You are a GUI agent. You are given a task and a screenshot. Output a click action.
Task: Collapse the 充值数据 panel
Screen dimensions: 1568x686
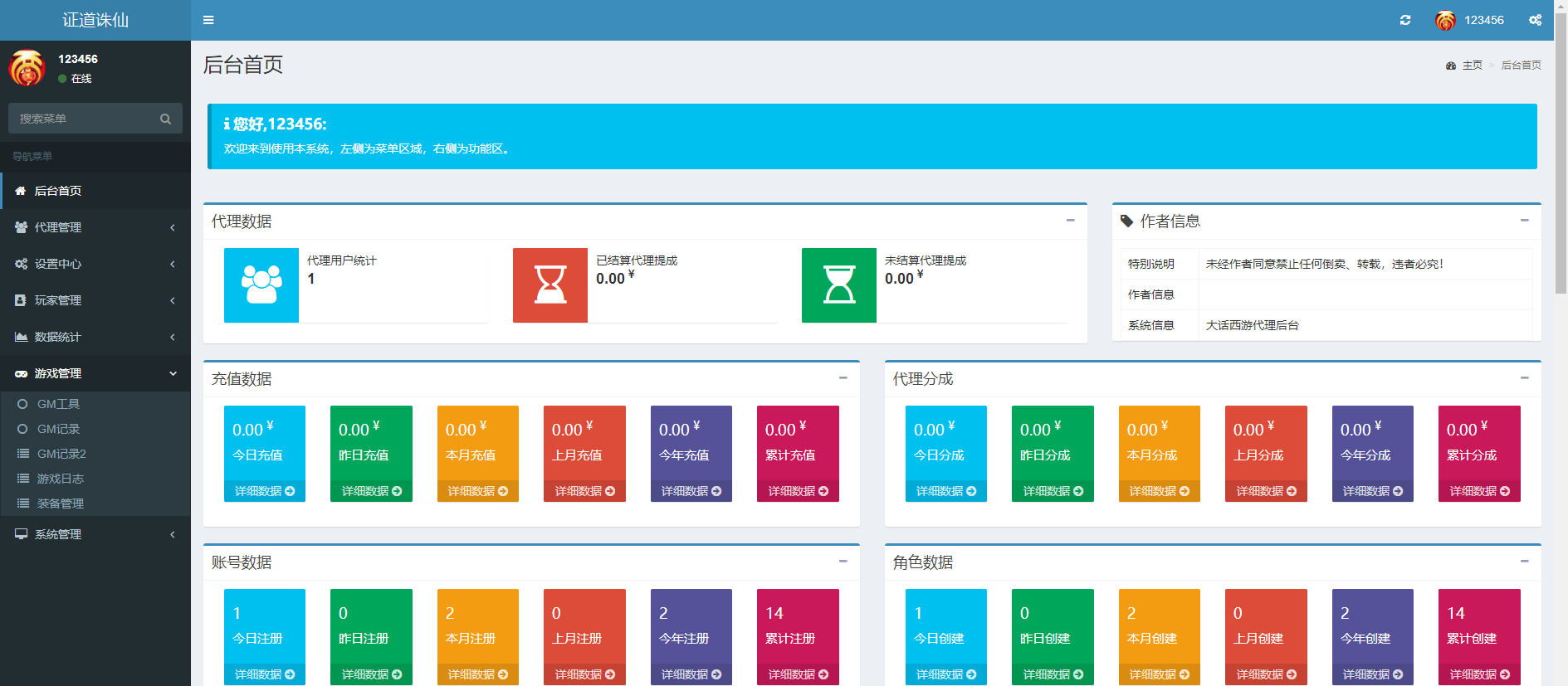(x=843, y=378)
